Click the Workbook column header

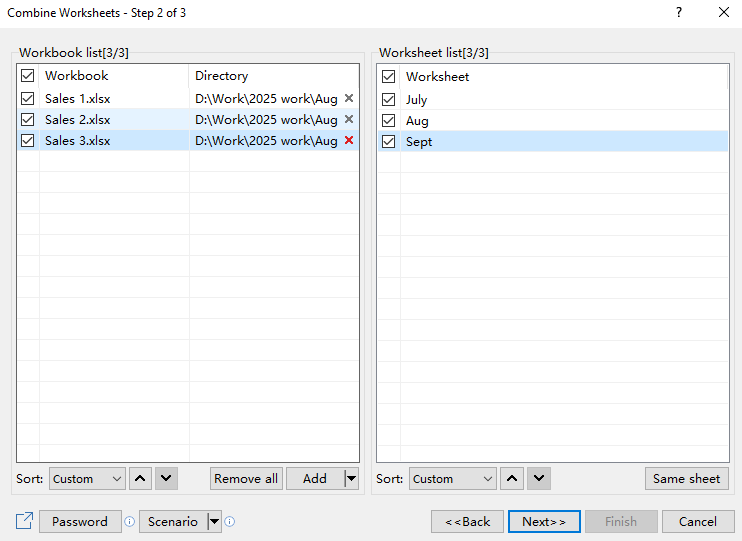[x=114, y=76]
